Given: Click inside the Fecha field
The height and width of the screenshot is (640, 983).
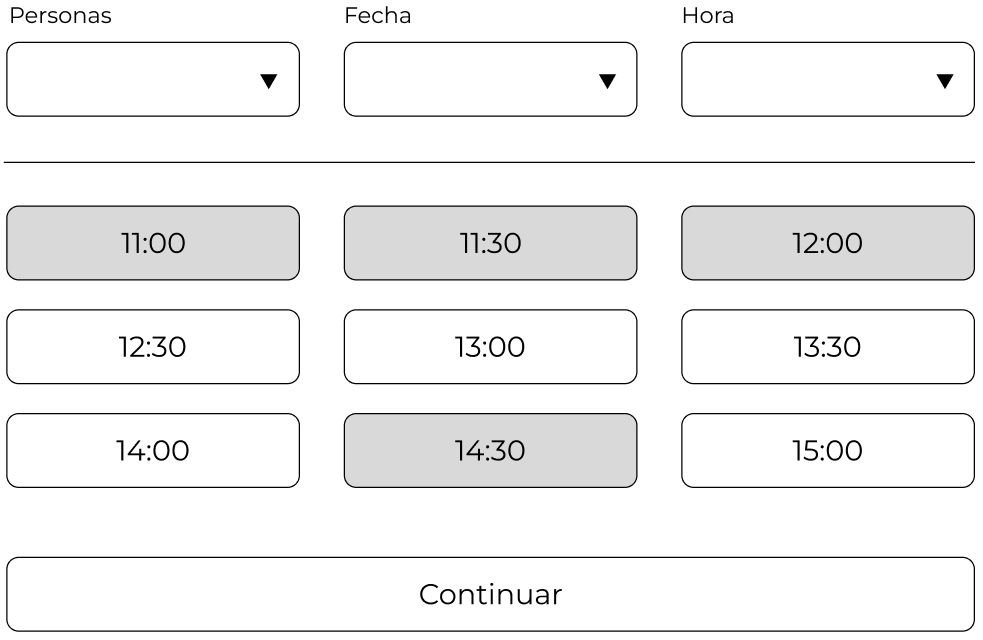Looking at the screenshot, I should click(470, 80).
